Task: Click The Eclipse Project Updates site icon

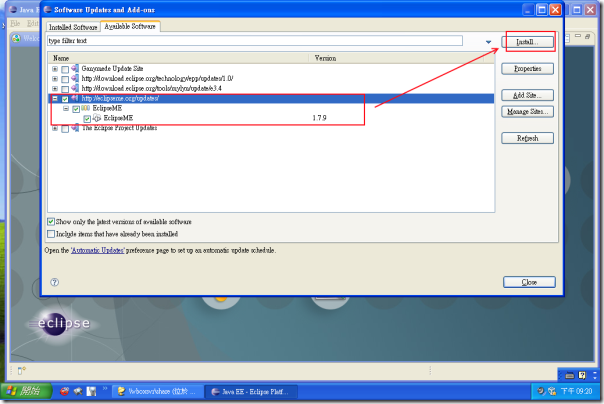Action: coord(75,127)
